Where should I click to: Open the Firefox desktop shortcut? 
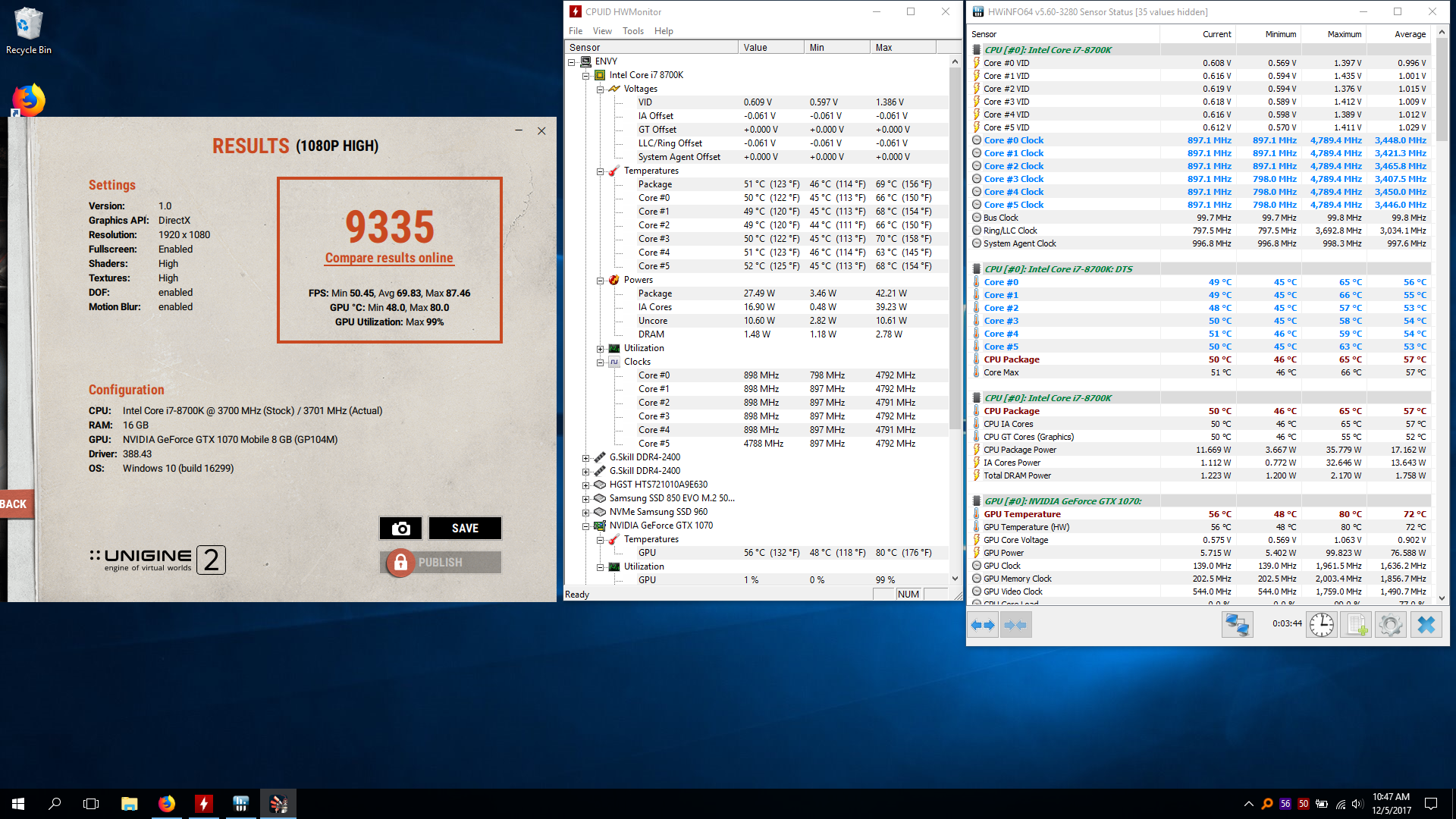click(29, 100)
